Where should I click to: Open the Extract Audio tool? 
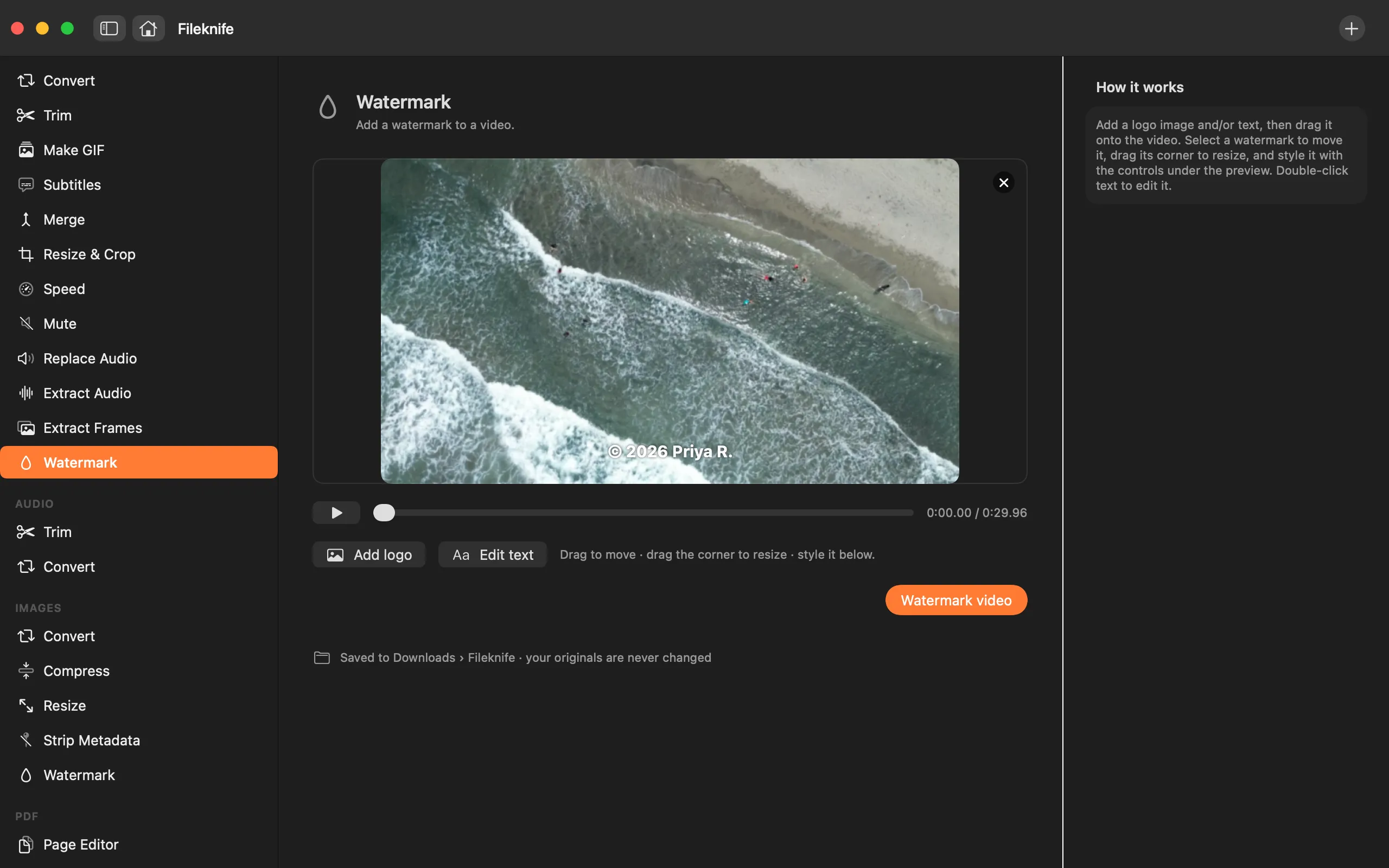139,393
